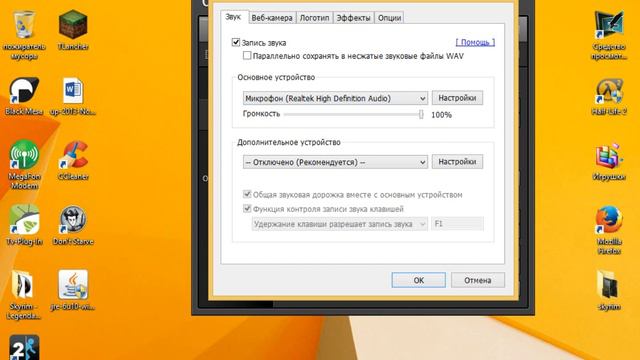Launch TLauncher Minecraft desktop icon
The image size is (640, 360).
[73, 30]
